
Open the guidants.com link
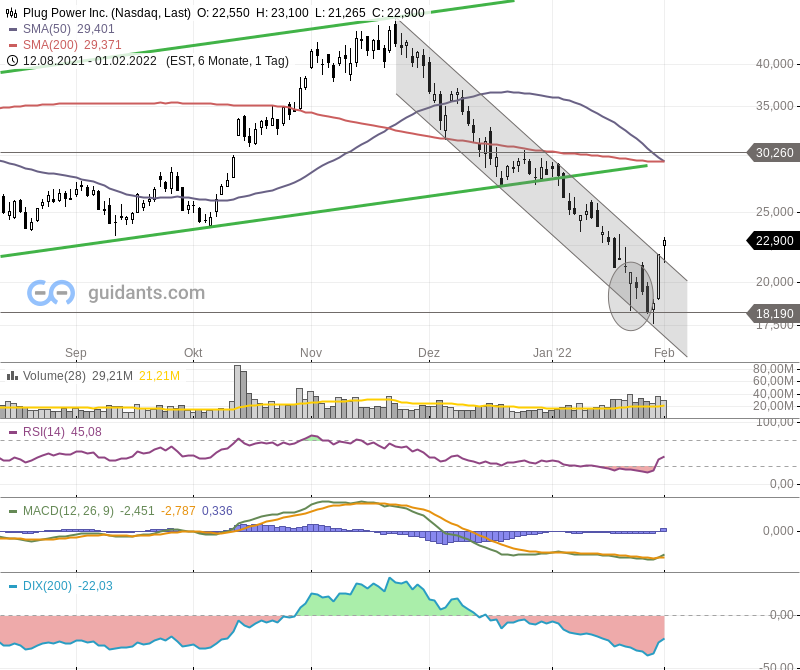(146, 292)
